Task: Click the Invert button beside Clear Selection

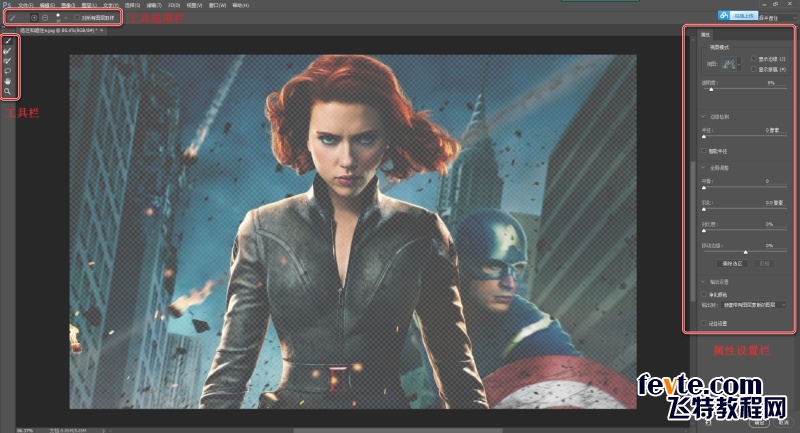Action: pos(764,264)
